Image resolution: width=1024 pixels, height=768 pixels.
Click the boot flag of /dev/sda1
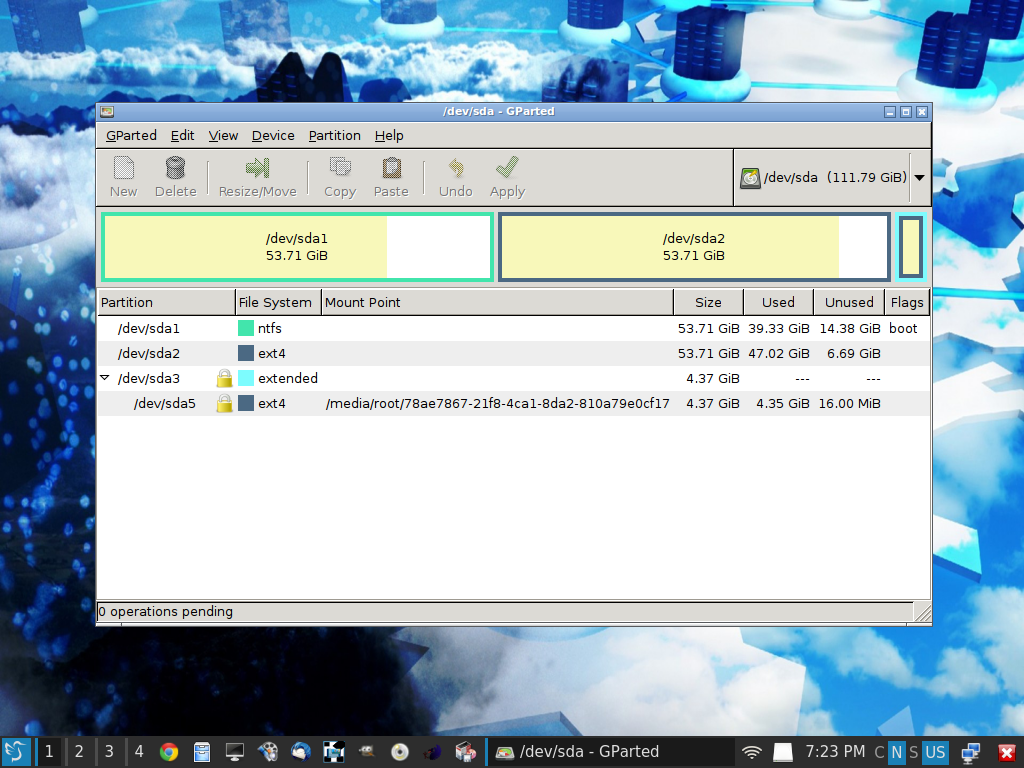[x=903, y=328]
